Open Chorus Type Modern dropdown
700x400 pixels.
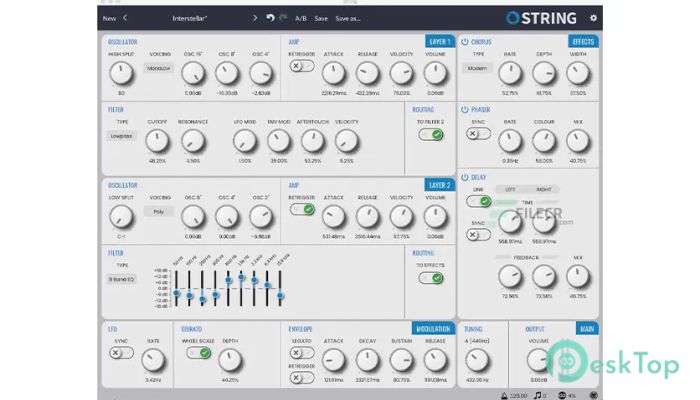(x=477, y=68)
